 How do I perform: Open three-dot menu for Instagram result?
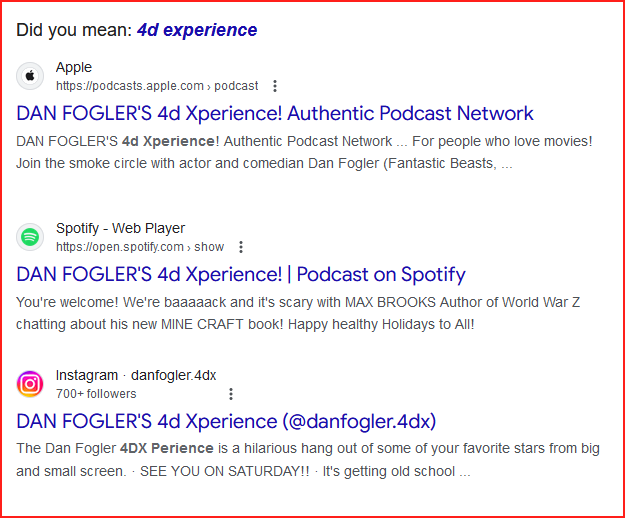point(231,394)
